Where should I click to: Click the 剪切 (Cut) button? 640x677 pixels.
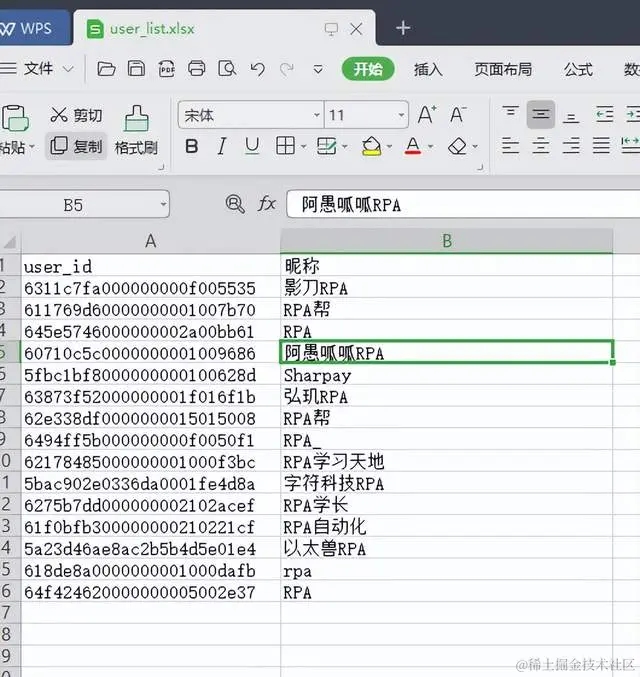76,115
